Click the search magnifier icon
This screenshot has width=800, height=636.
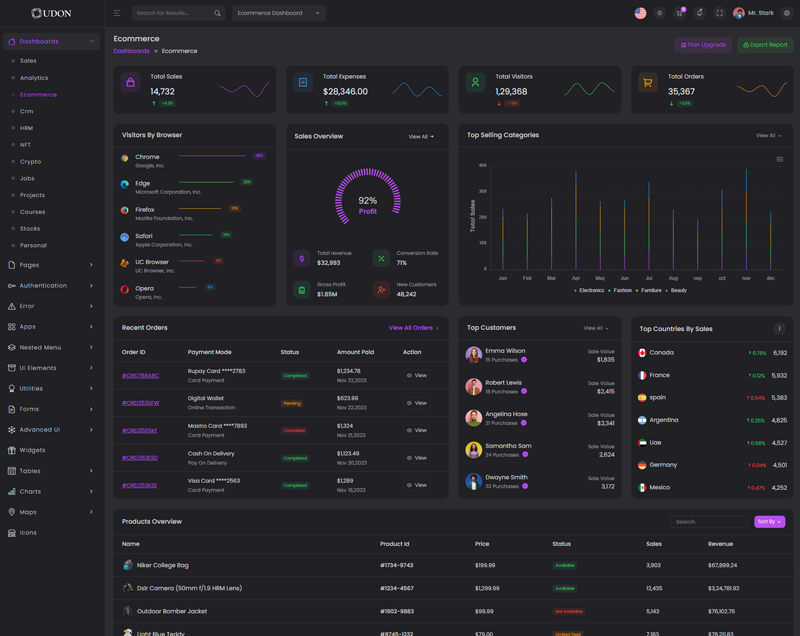218,13
